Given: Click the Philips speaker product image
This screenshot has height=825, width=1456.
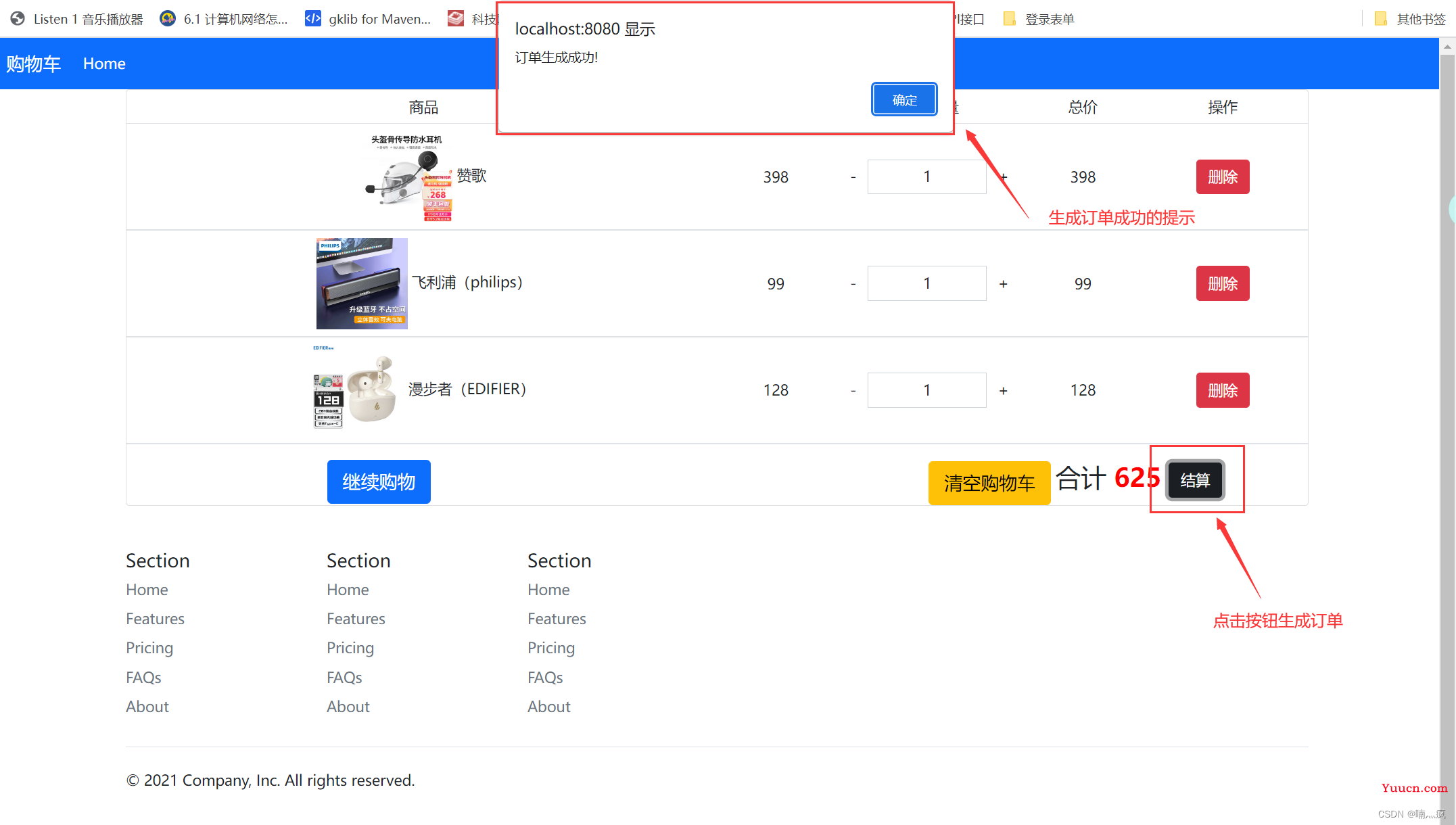Looking at the screenshot, I should 362,283.
